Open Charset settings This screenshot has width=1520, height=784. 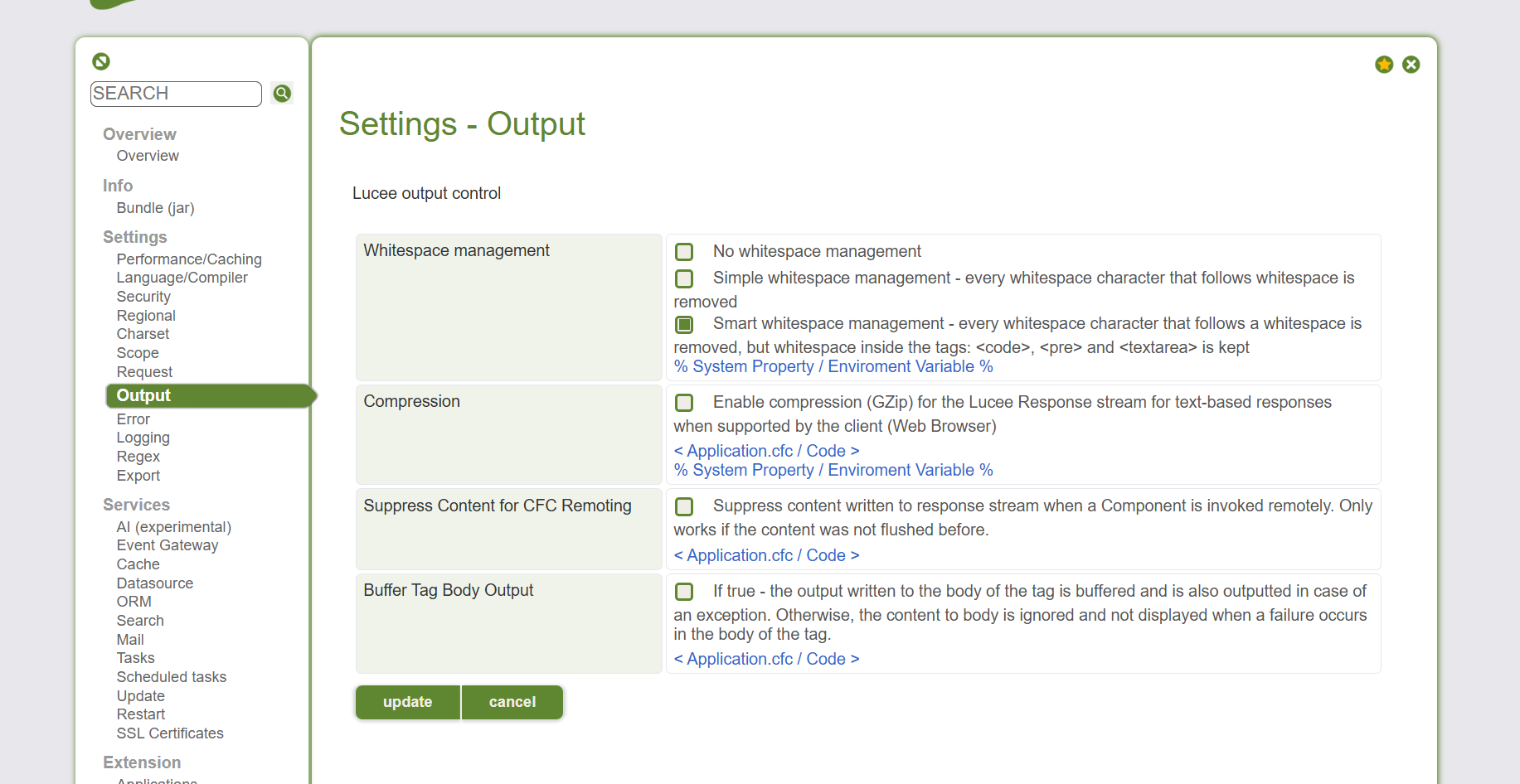(x=143, y=334)
